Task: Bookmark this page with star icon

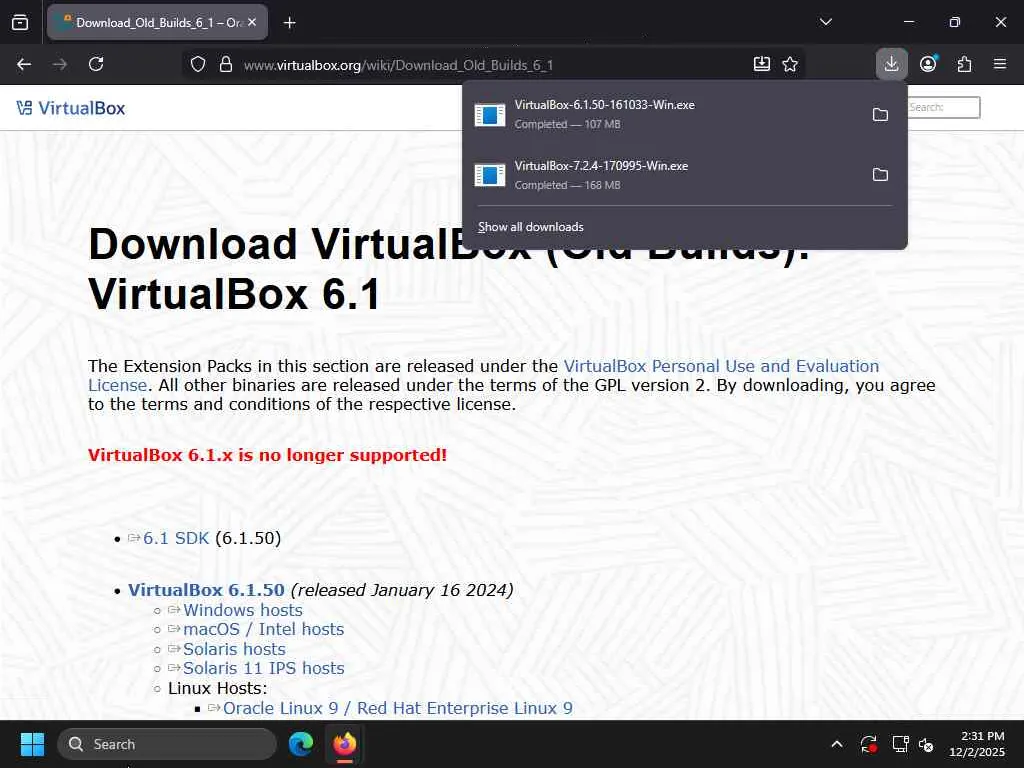Action: click(790, 64)
